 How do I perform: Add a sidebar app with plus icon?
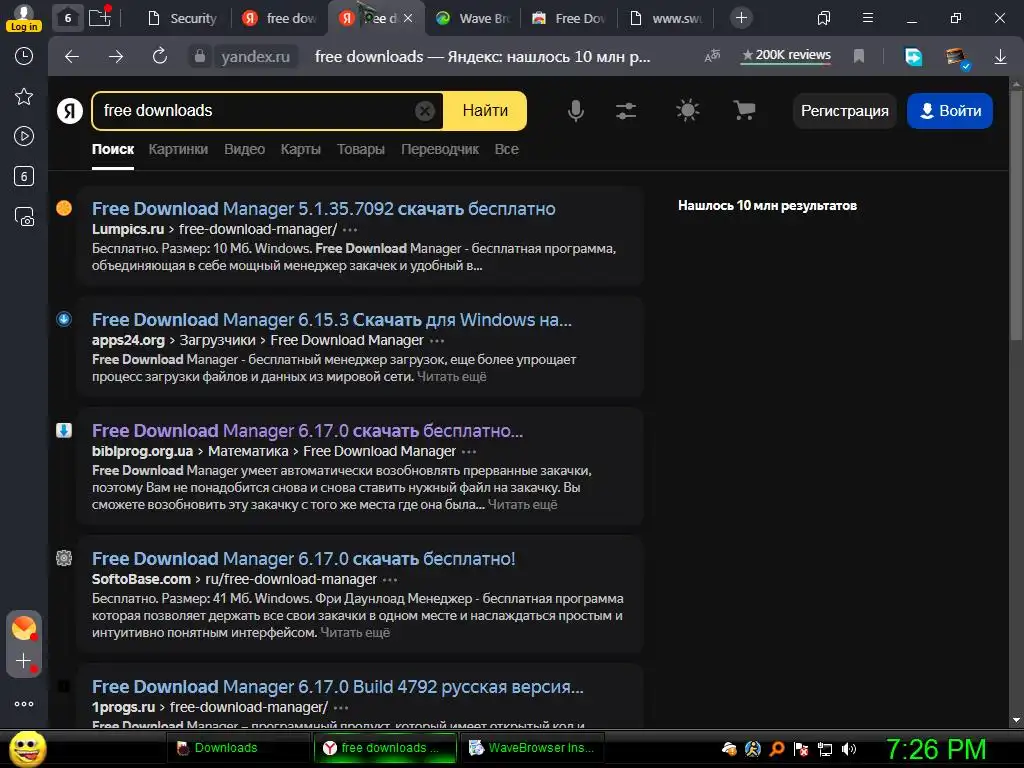tap(24, 661)
